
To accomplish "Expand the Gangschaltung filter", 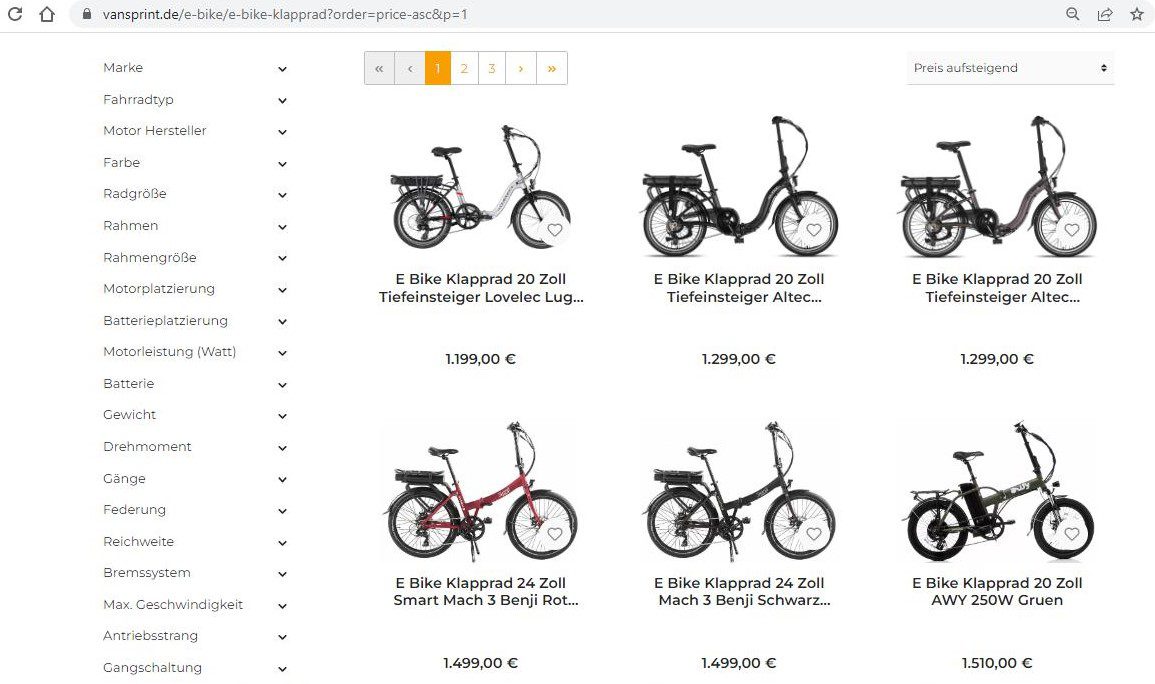I will [x=194, y=668].
